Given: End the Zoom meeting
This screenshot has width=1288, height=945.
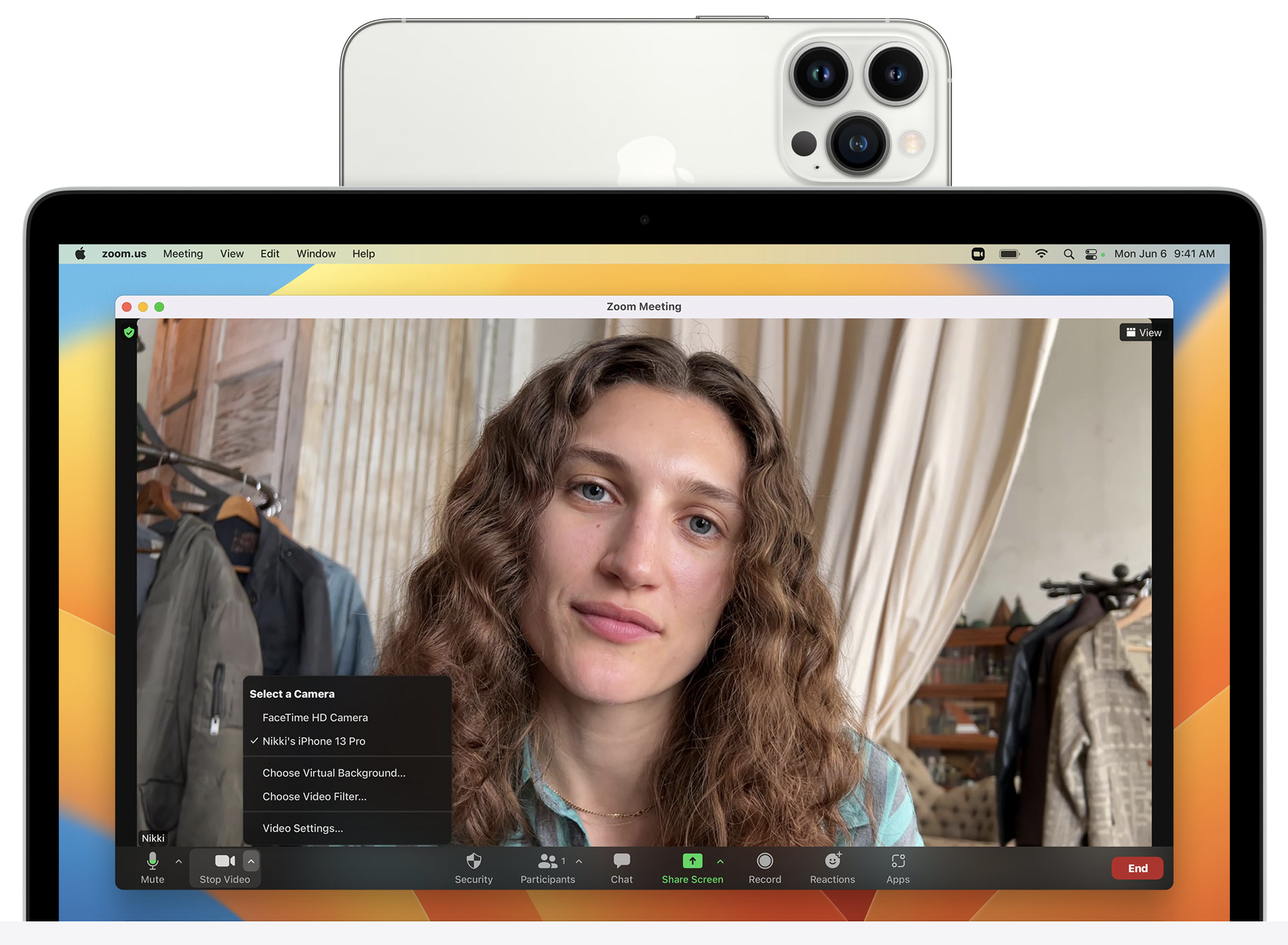Looking at the screenshot, I should [1137, 868].
